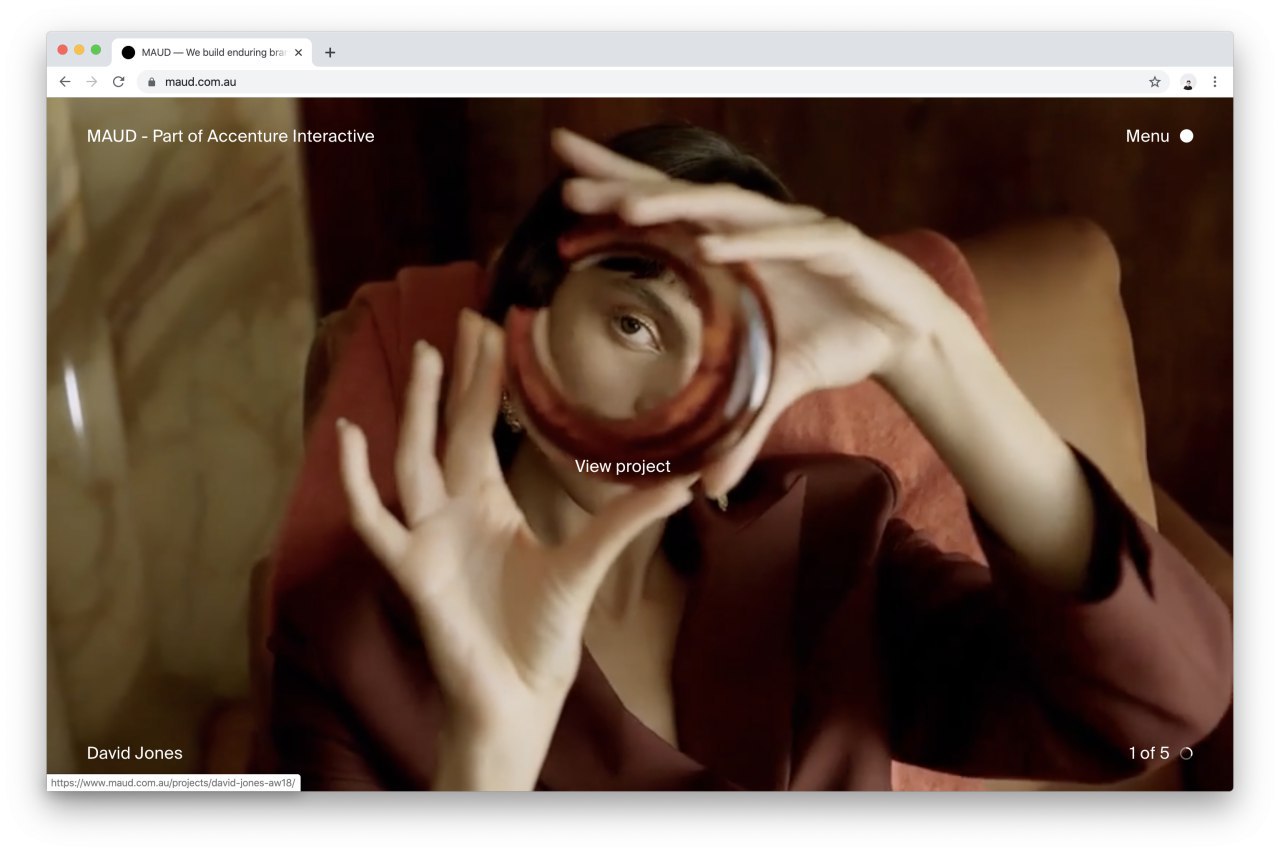The width and height of the screenshot is (1280, 853).
Task: Open a new tab with the plus icon
Action: click(x=330, y=53)
